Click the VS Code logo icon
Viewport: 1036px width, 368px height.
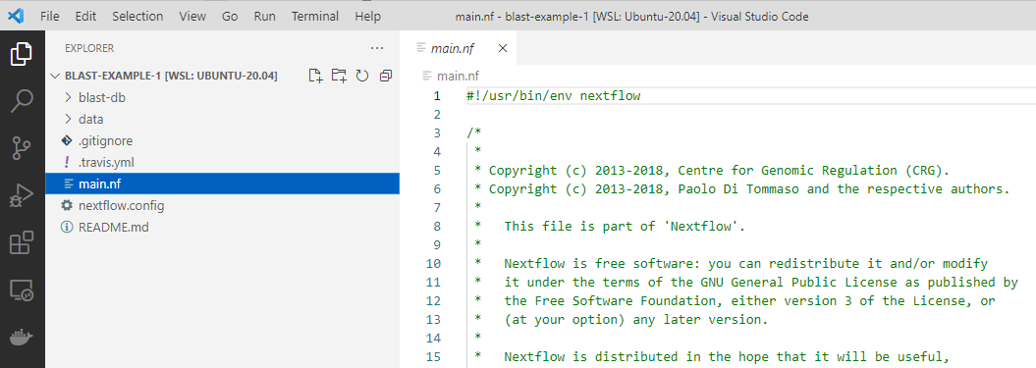pyautogui.click(x=16, y=16)
